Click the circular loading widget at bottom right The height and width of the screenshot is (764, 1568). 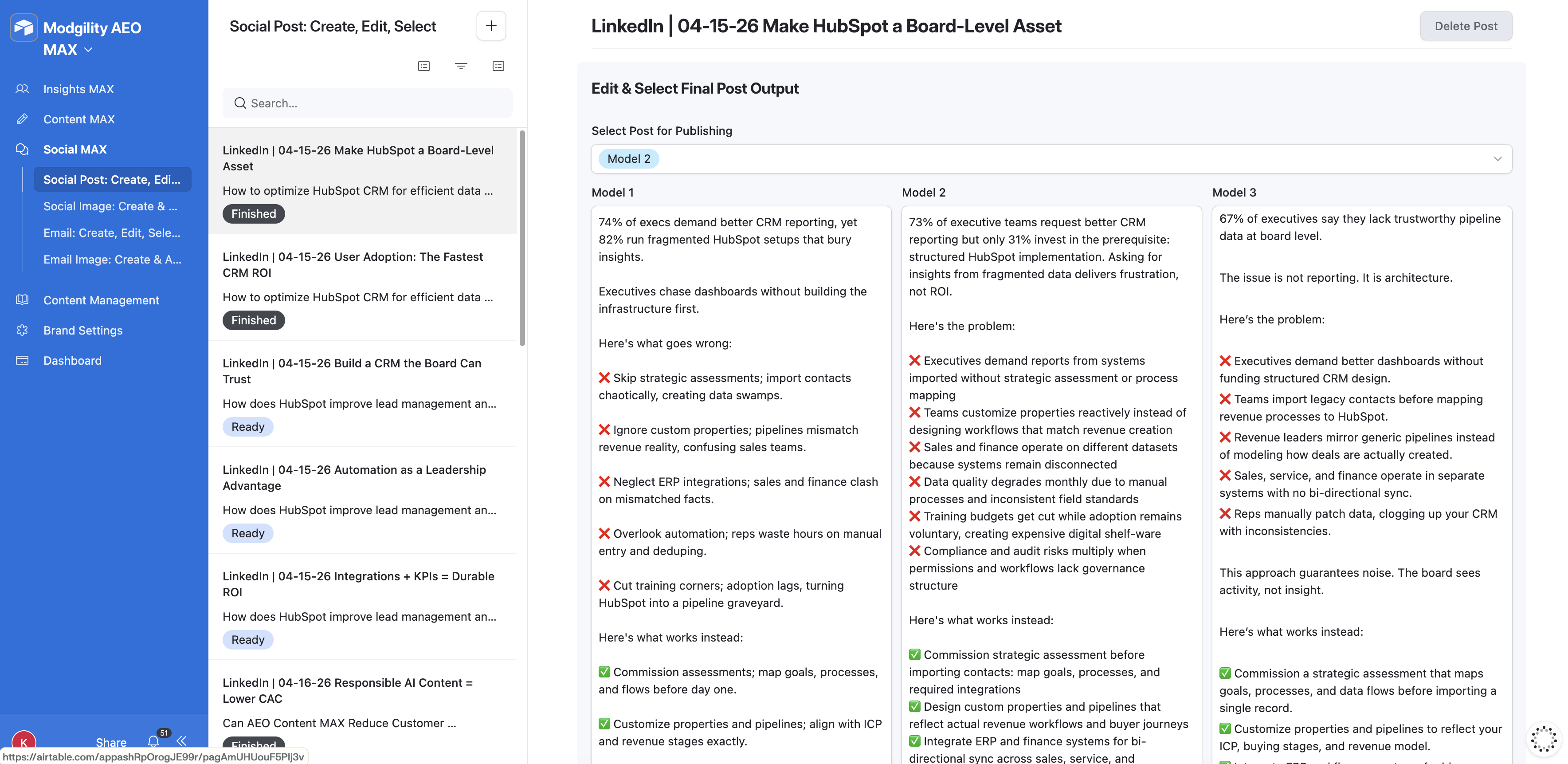pos(1544,739)
